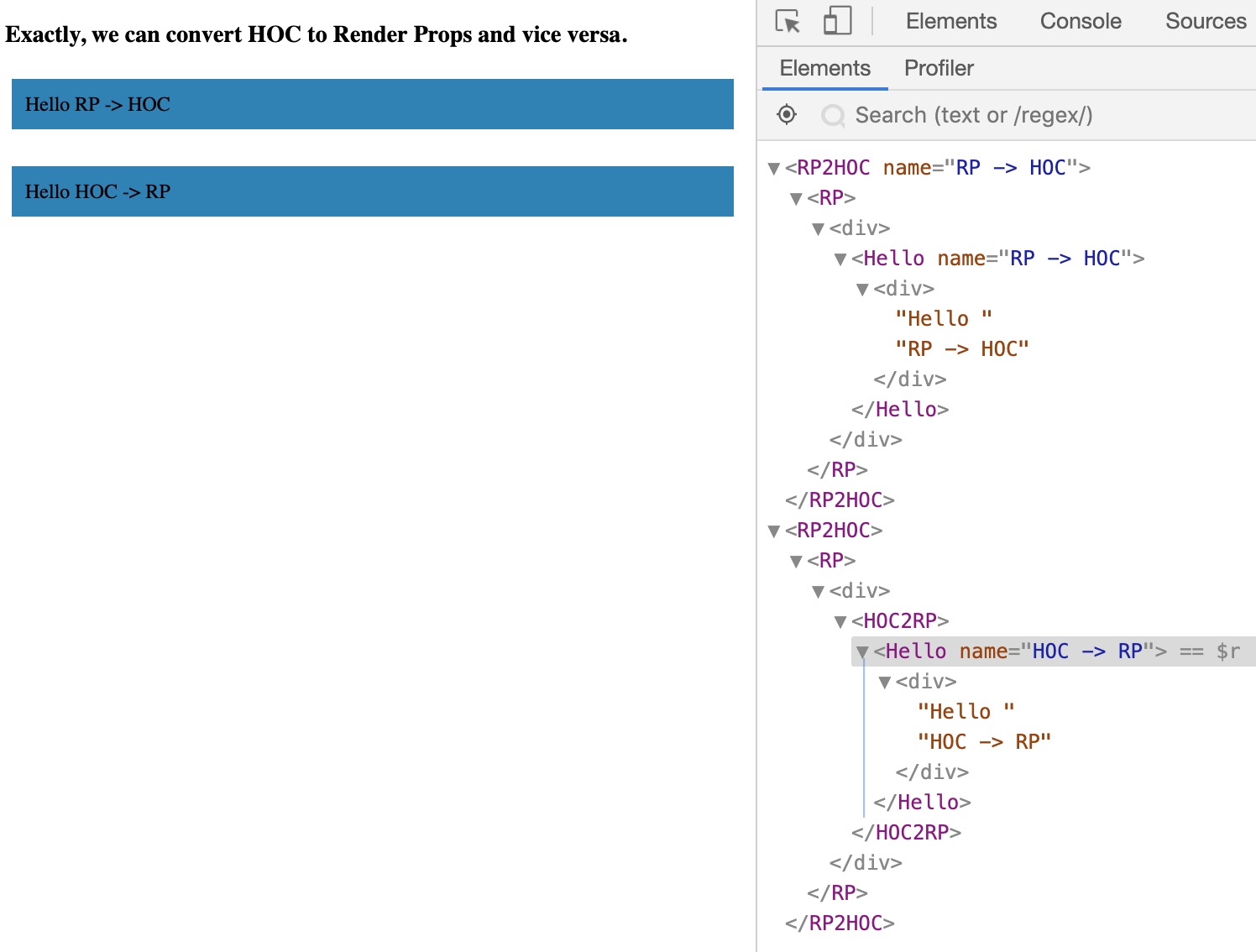This screenshot has height=952, width=1256.
Task: Click the "Hello RP -> HOC" blue box
Action: click(x=372, y=104)
